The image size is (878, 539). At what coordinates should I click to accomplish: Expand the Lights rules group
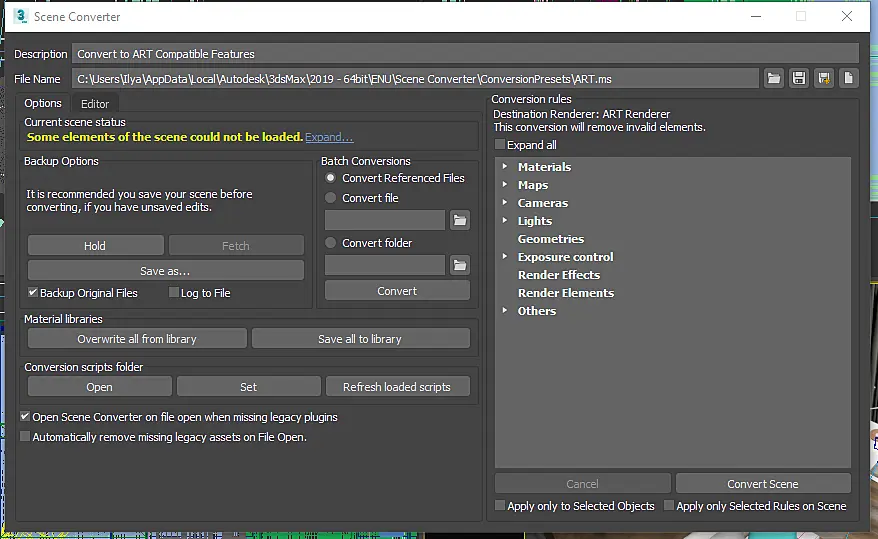click(505, 220)
